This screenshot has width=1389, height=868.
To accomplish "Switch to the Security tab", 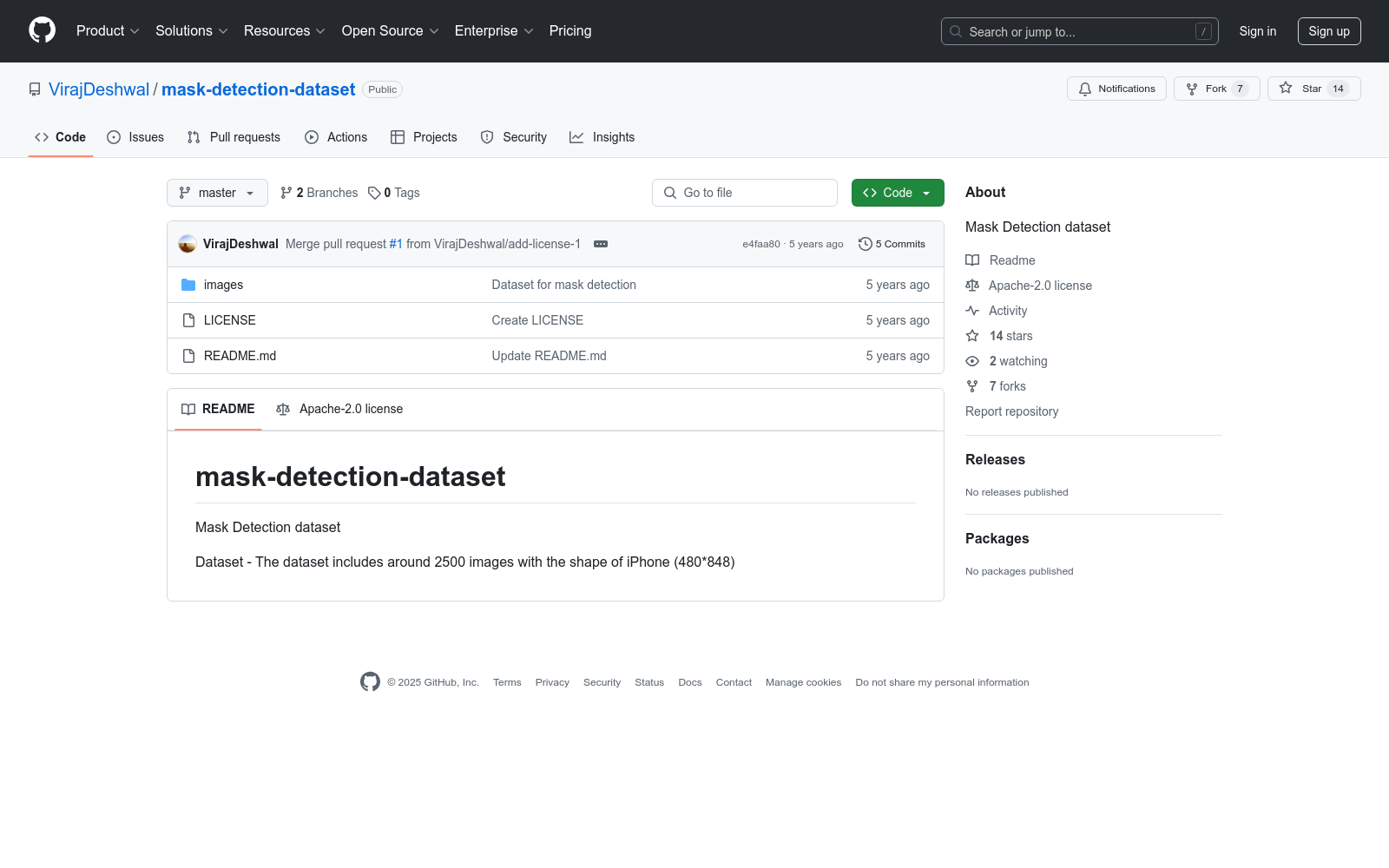I will point(514,137).
